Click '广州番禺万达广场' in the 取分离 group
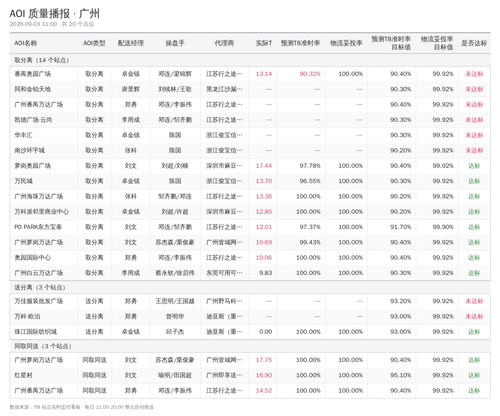 pos(38,105)
